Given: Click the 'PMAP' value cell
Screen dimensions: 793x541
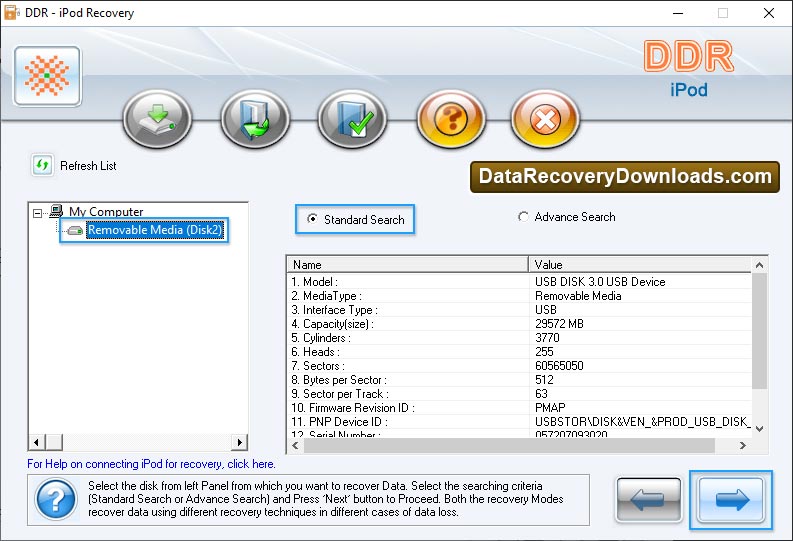Looking at the screenshot, I should tap(550, 408).
